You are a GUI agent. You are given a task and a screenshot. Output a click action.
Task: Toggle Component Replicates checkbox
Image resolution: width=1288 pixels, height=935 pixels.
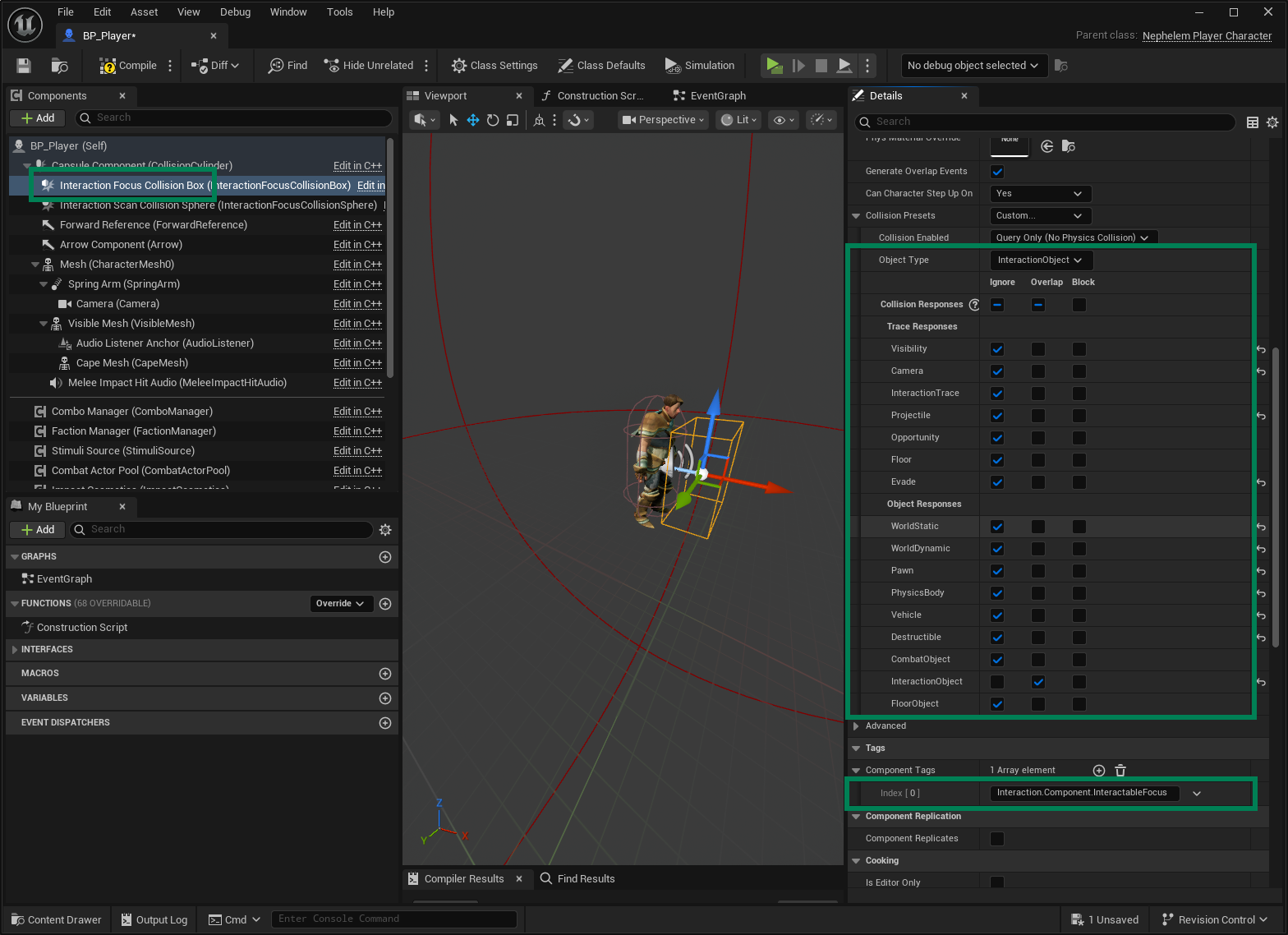(997, 839)
